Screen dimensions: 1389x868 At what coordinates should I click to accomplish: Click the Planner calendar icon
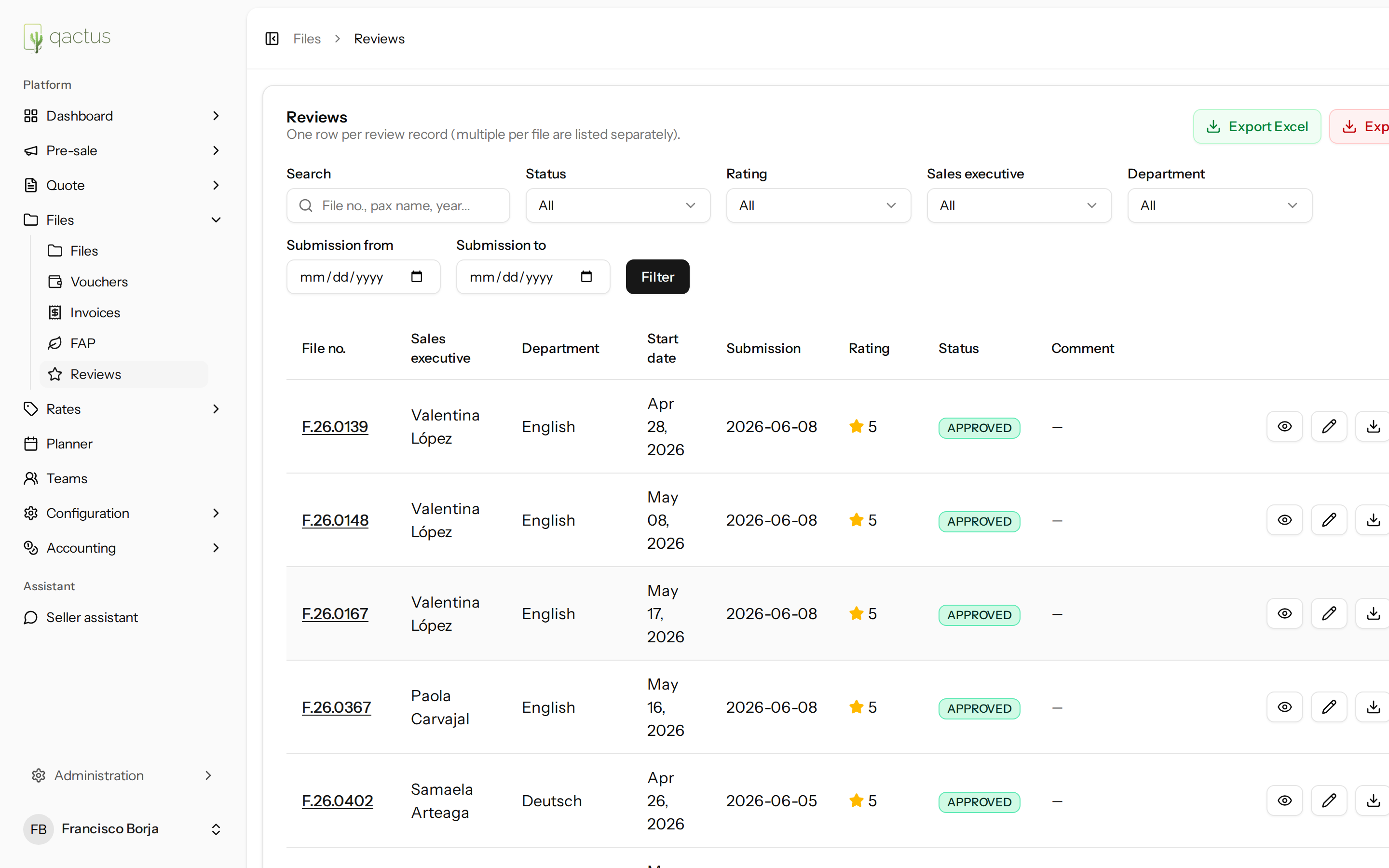(31, 444)
